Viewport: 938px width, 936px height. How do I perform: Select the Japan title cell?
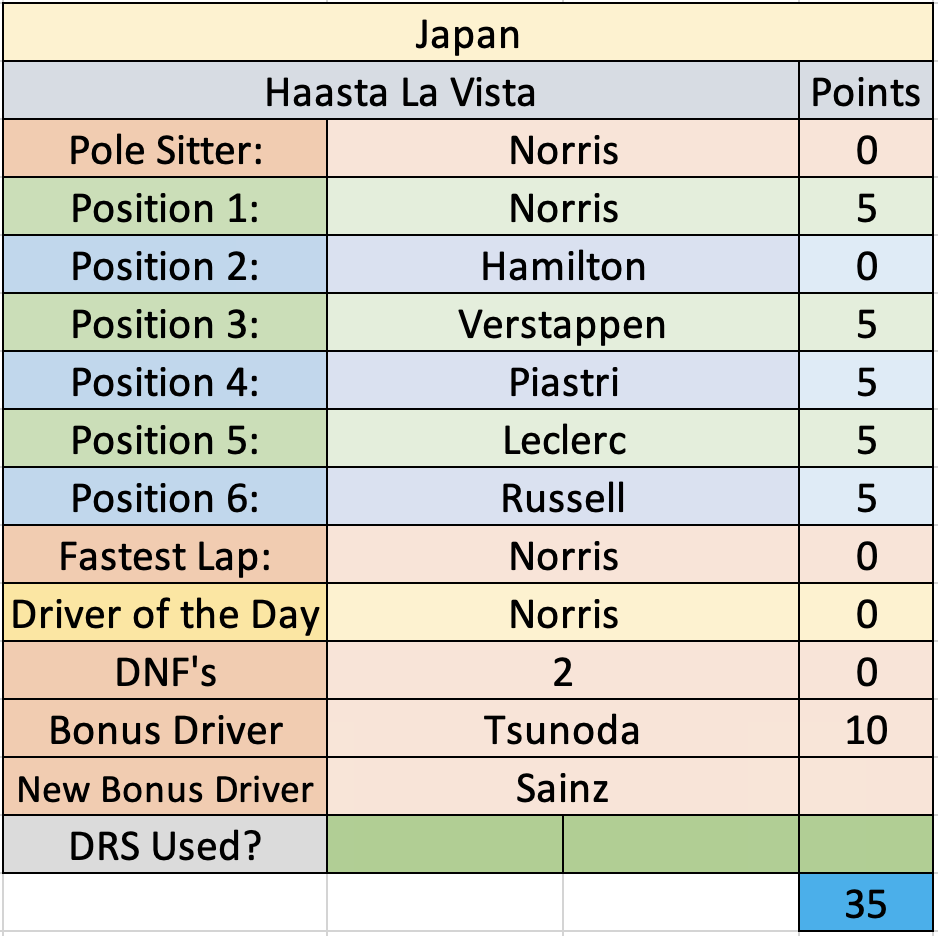[x=468, y=32]
